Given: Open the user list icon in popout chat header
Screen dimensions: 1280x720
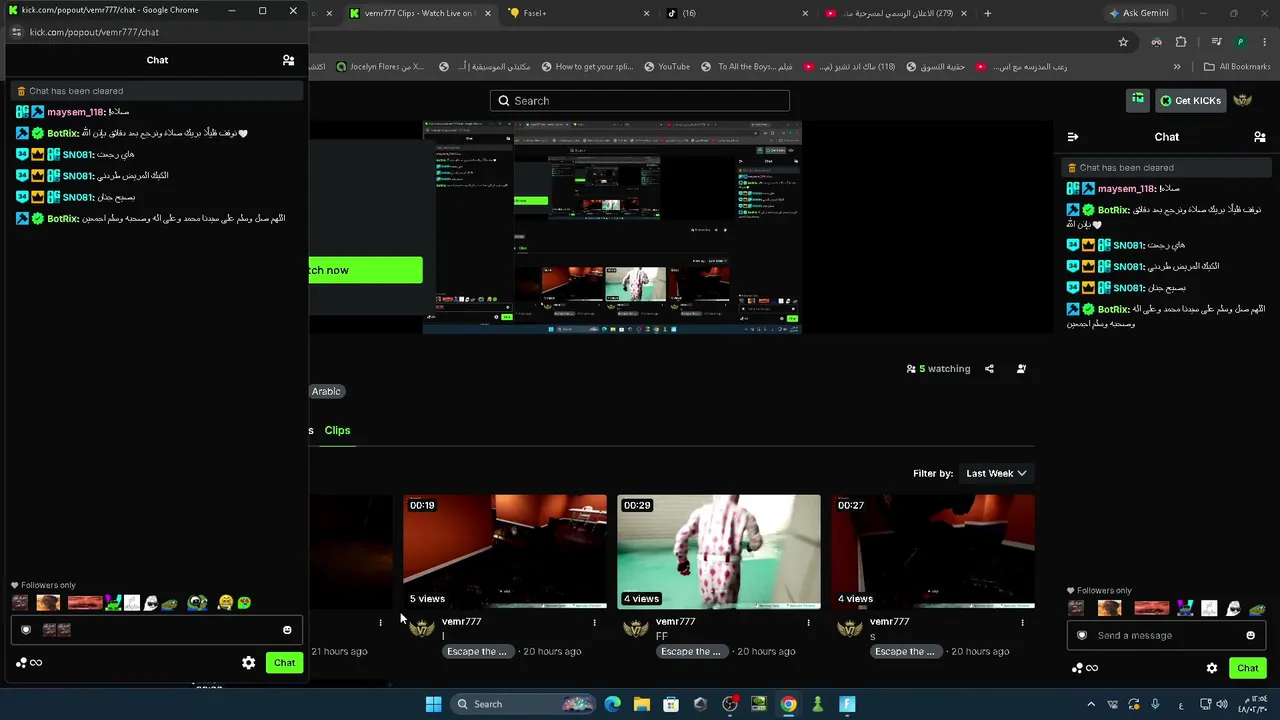Looking at the screenshot, I should [288, 60].
